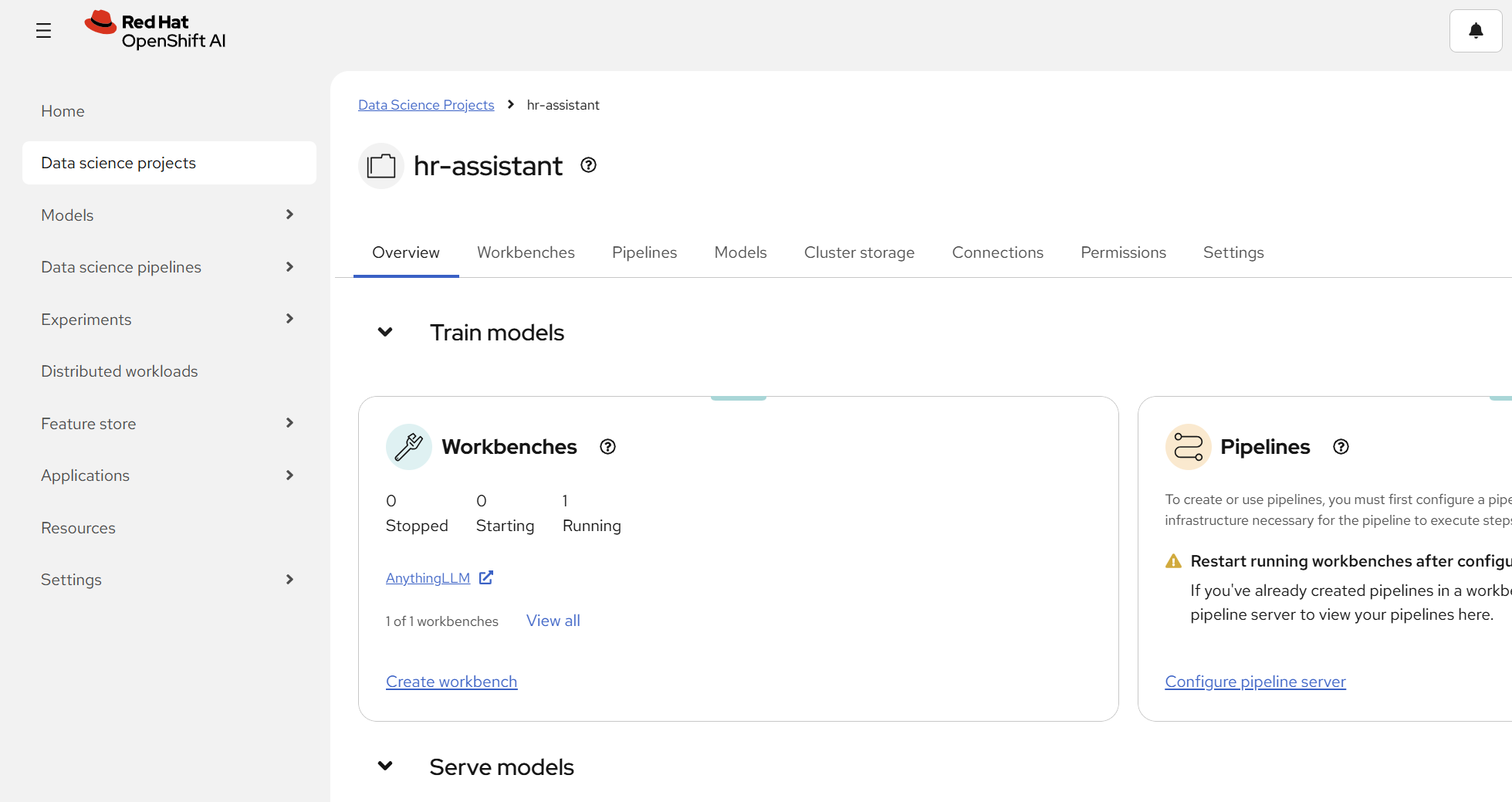Open the Permissions tab
The width and height of the screenshot is (1512, 802).
click(1123, 252)
